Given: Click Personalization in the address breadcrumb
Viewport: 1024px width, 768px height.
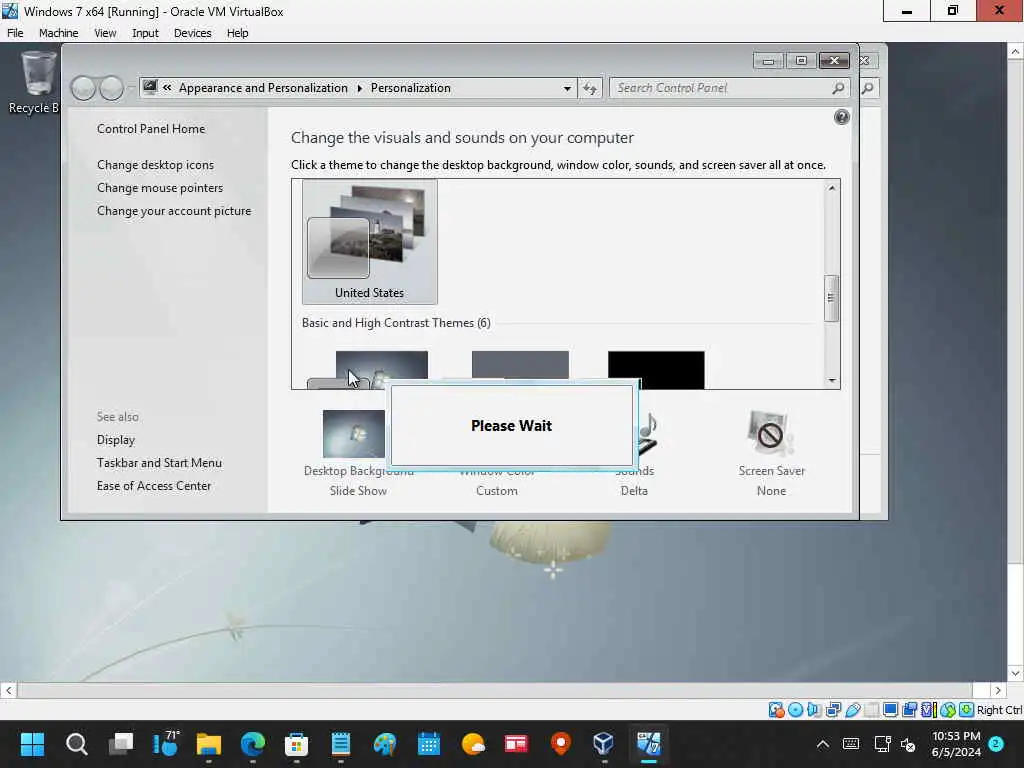Looking at the screenshot, I should pyautogui.click(x=411, y=88).
